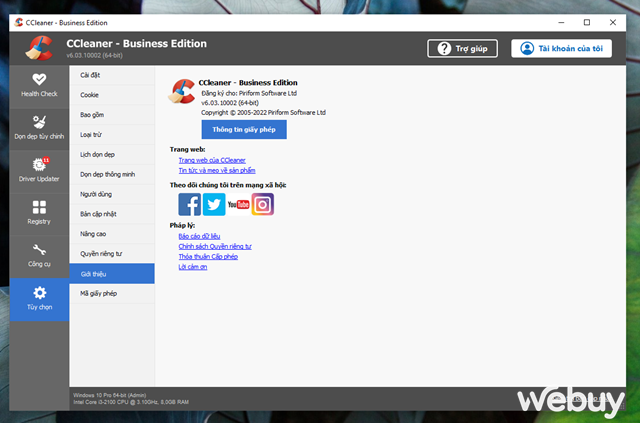
Task: Open Tài khoản của tôi account button
Action: click(x=561, y=48)
